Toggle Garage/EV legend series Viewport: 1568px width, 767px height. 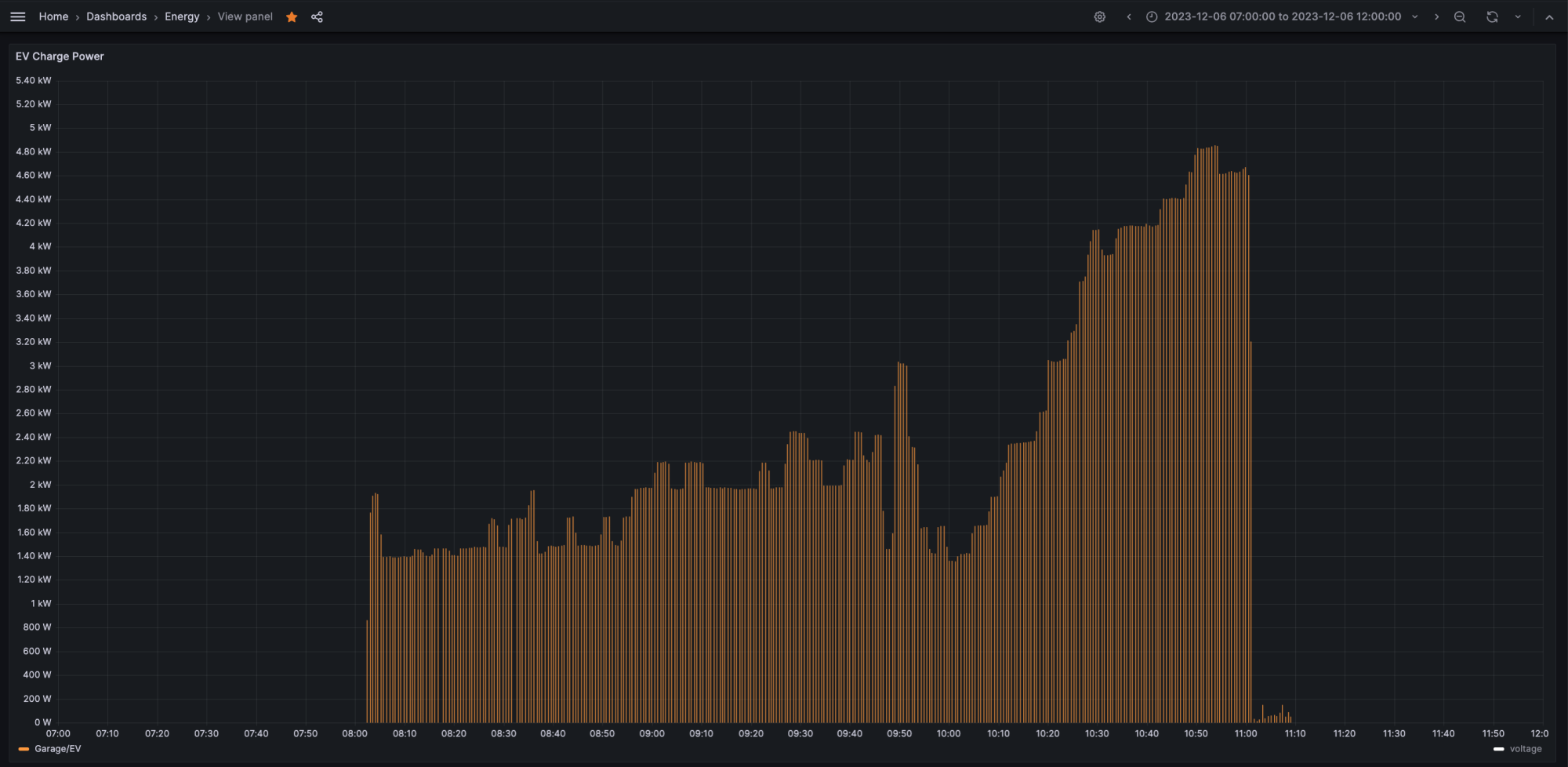coord(58,749)
